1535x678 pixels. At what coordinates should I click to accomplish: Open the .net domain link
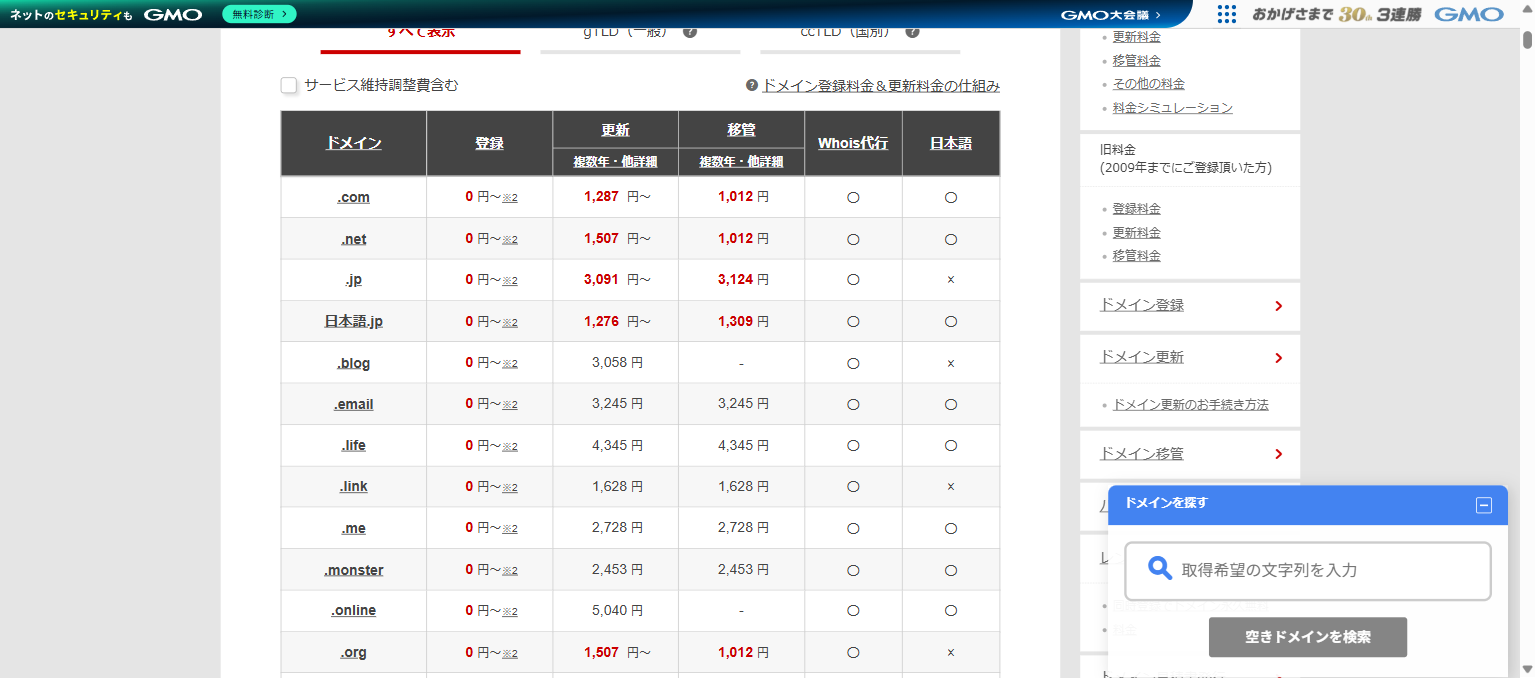coord(354,239)
